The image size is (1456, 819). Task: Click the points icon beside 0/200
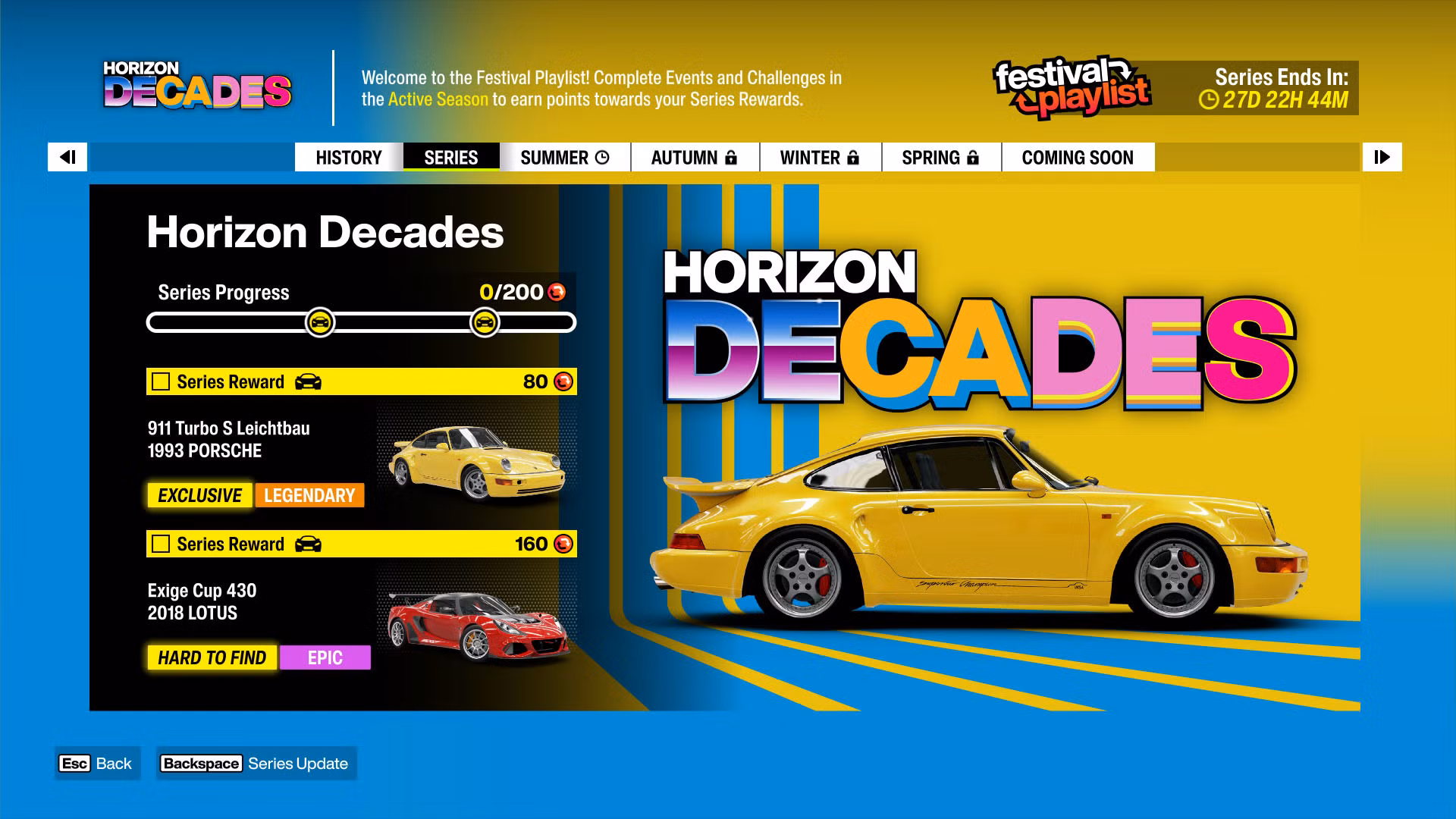pos(557,292)
